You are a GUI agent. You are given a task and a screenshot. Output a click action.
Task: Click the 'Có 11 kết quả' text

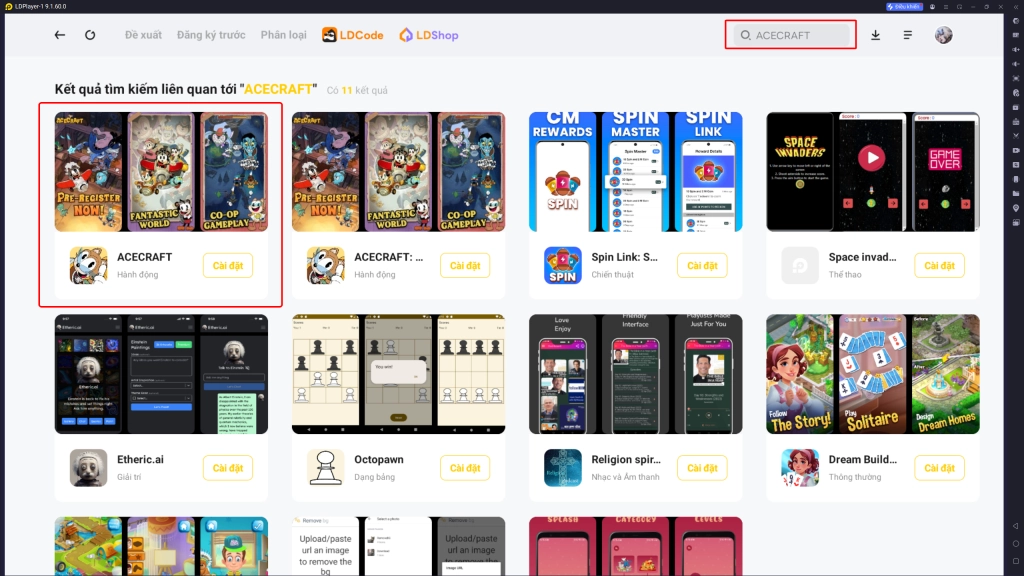357,90
